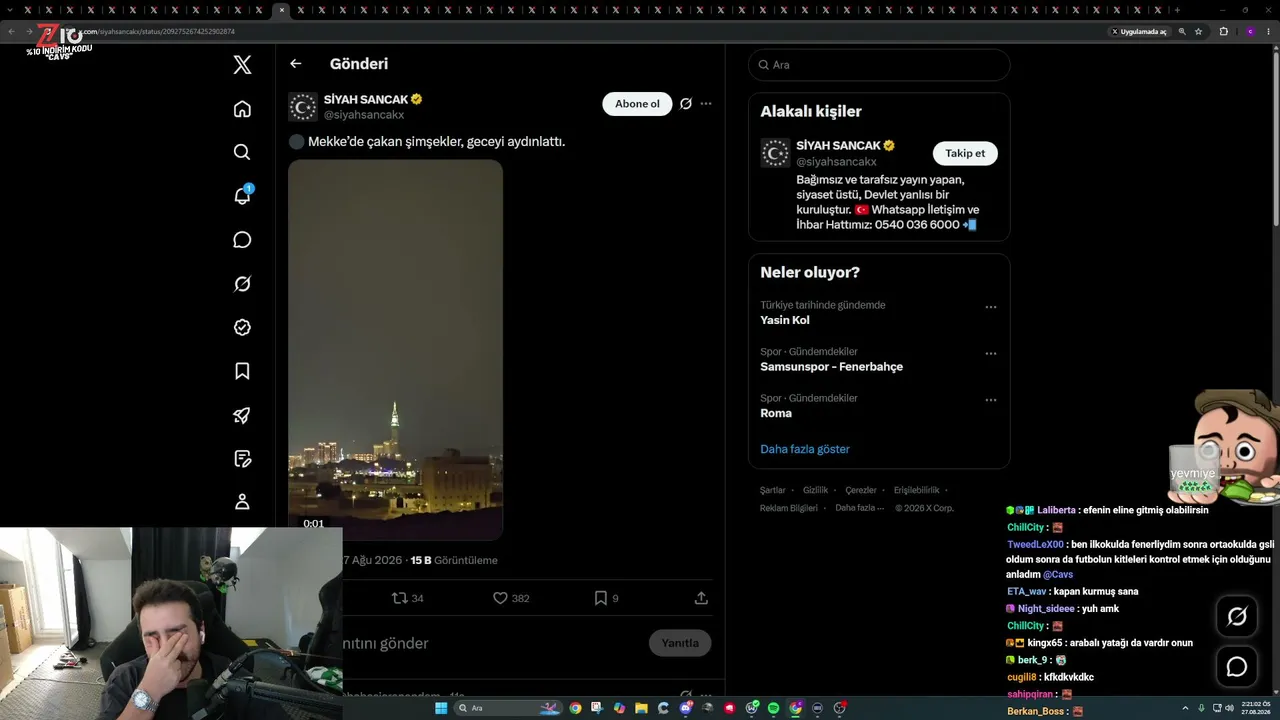Open the Yasin Kol trend
The width and height of the screenshot is (1280, 720).
tap(785, 320)
